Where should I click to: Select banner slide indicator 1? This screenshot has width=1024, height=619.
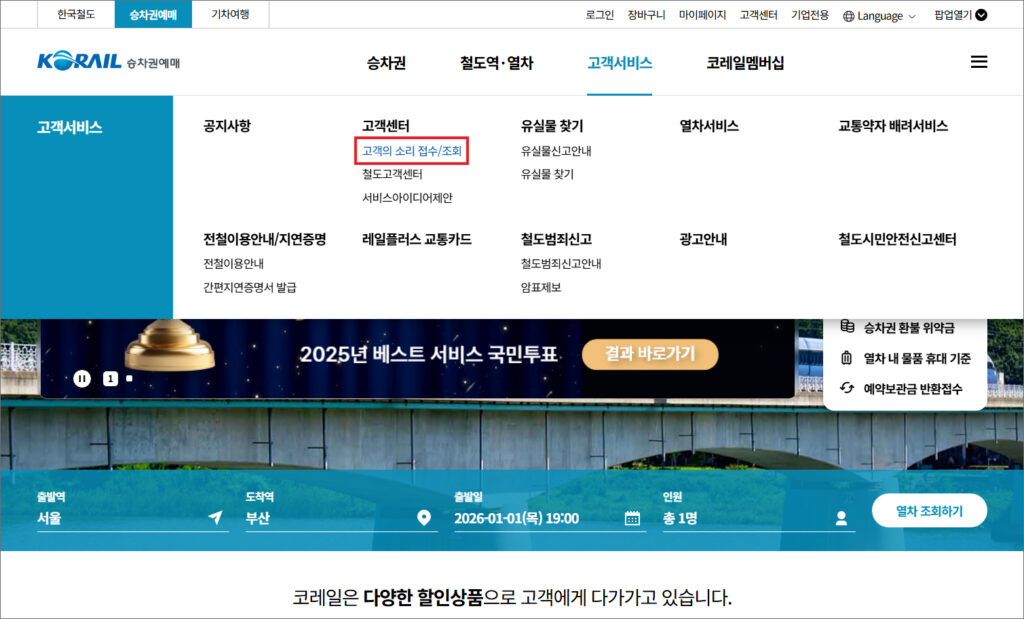[x=110, y=378]
